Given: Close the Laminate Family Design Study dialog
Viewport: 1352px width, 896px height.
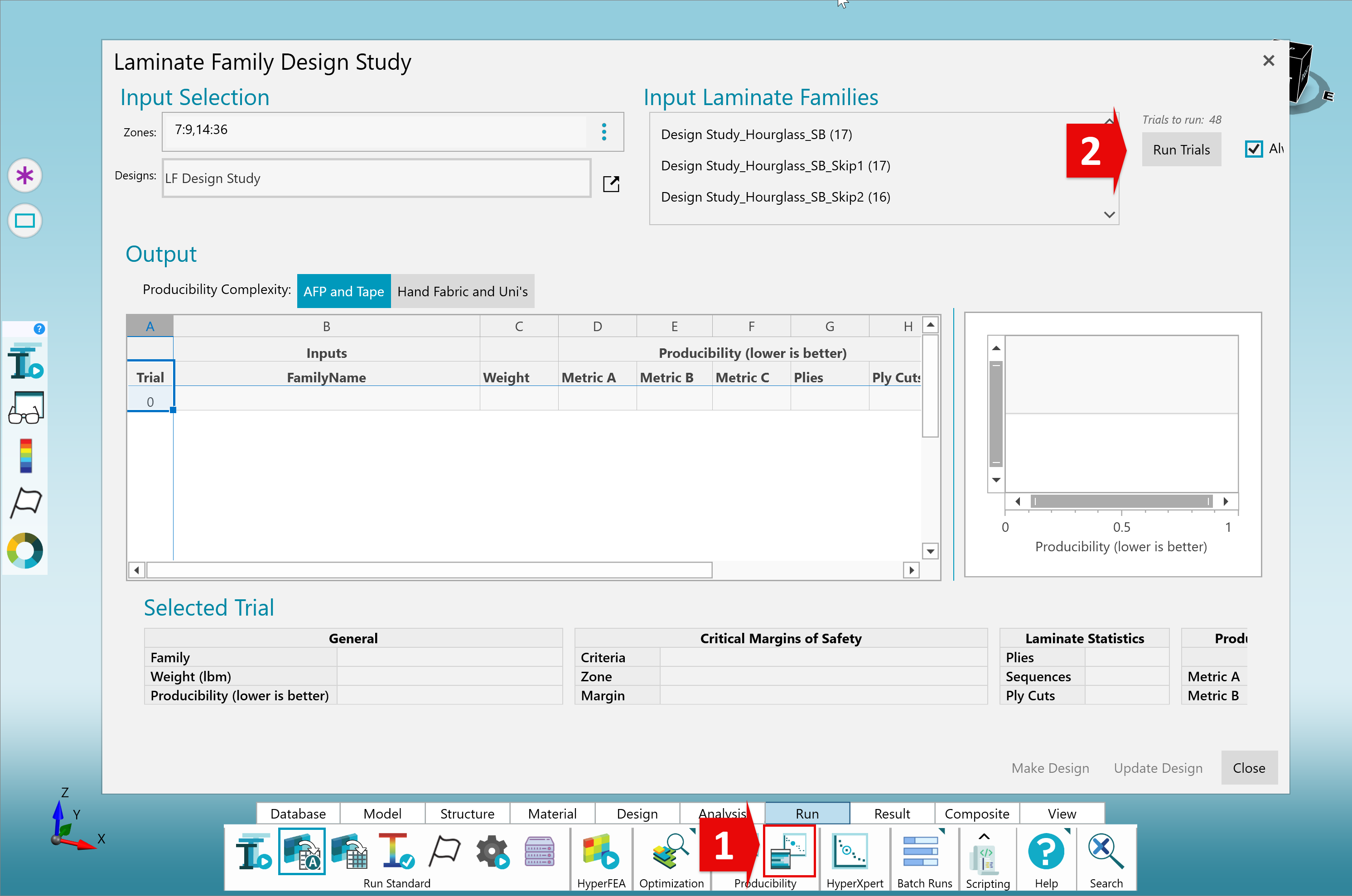Looking at the screenshot, I should point(1269,61).
